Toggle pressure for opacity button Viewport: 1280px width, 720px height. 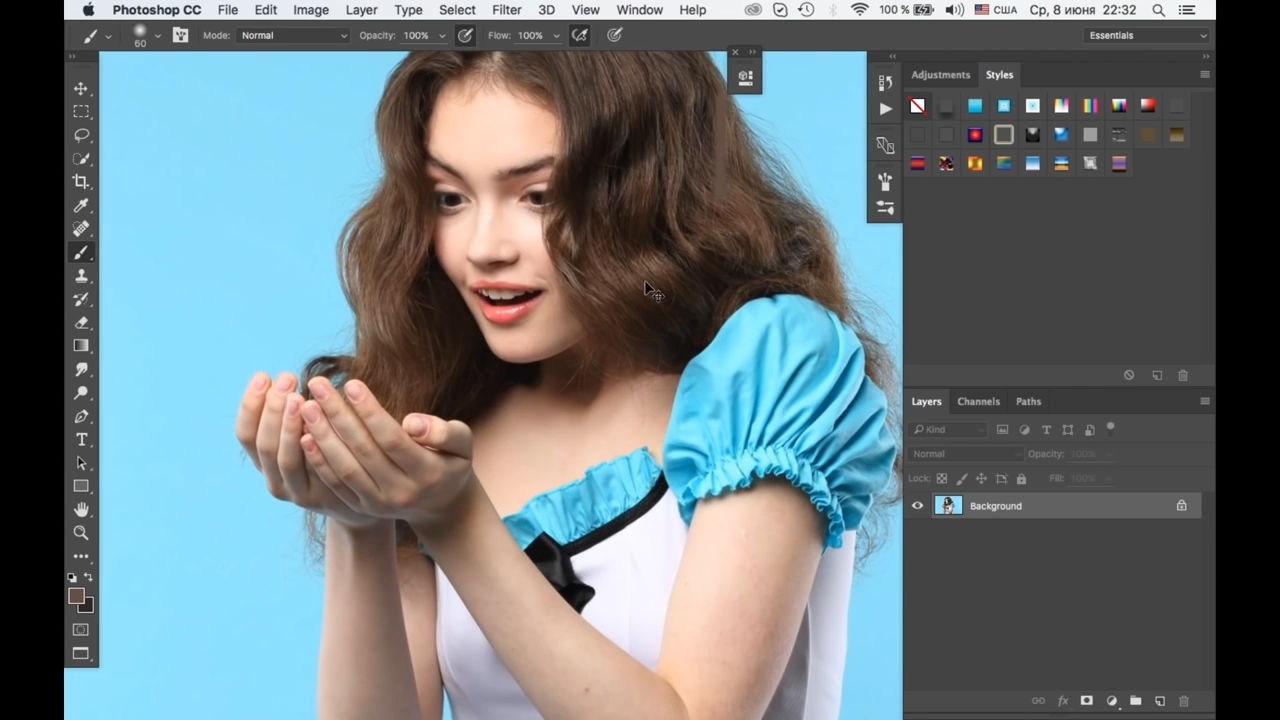(x=466, y=35)
